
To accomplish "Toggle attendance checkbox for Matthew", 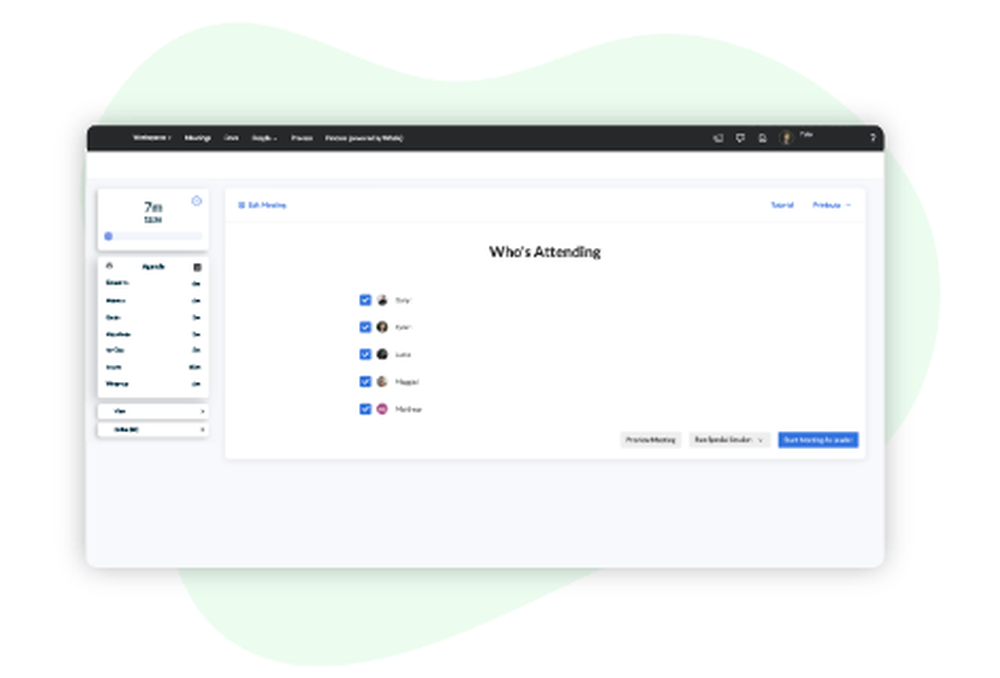I will (365, 409).
